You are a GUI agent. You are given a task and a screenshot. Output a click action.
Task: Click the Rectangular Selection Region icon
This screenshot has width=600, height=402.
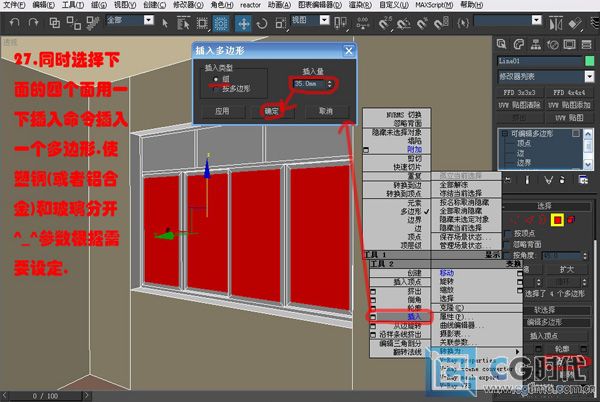(202, 23)
